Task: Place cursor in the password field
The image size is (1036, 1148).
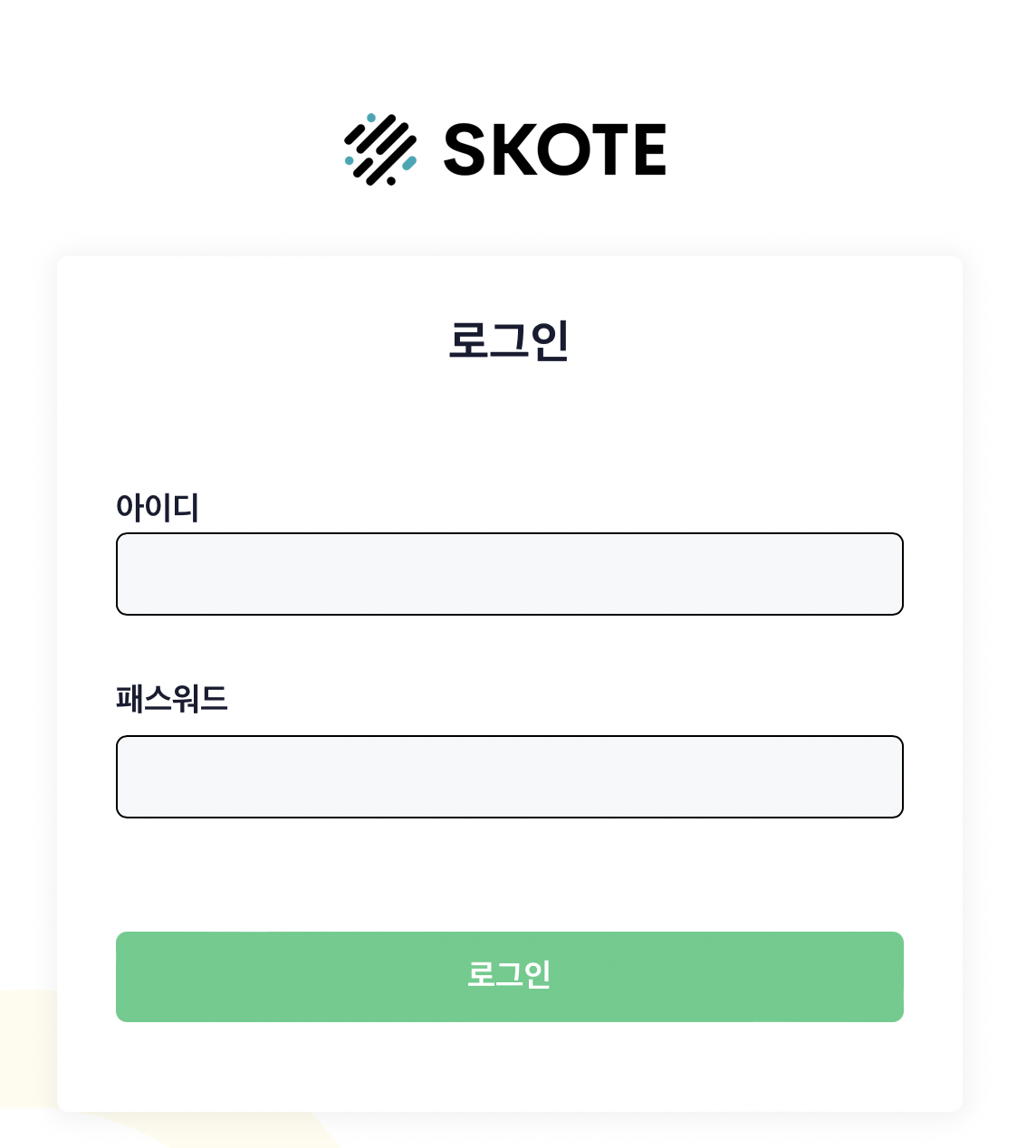Action: [509, 777]
